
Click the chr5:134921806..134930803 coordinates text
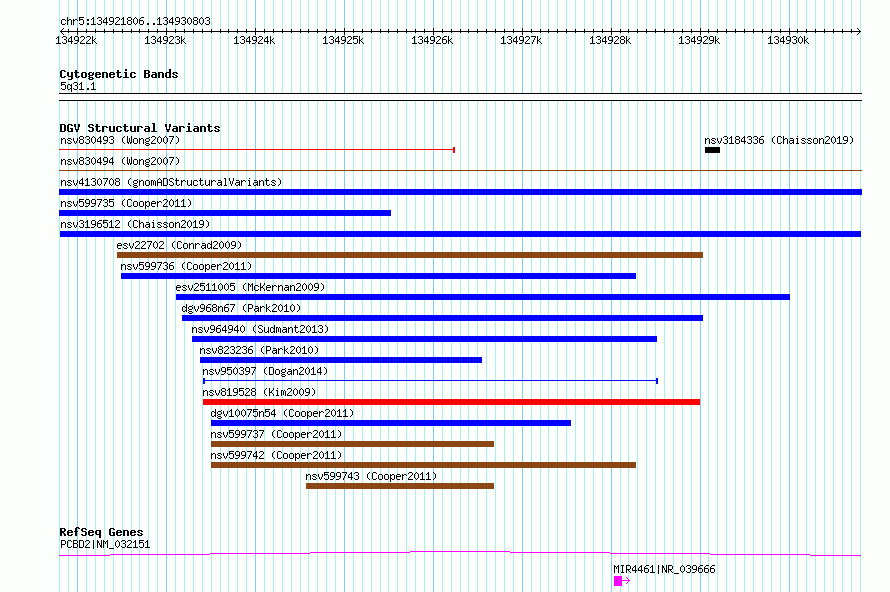pos(135,21)
